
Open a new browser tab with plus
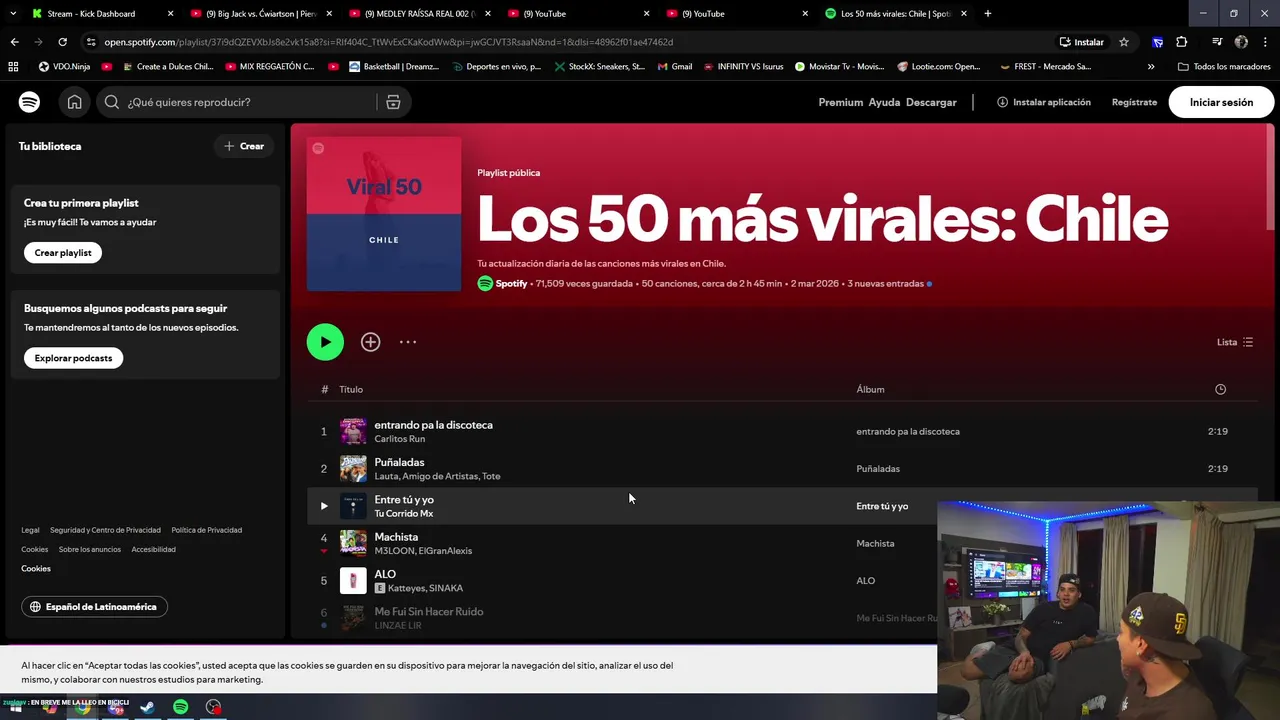pos(988,14)
